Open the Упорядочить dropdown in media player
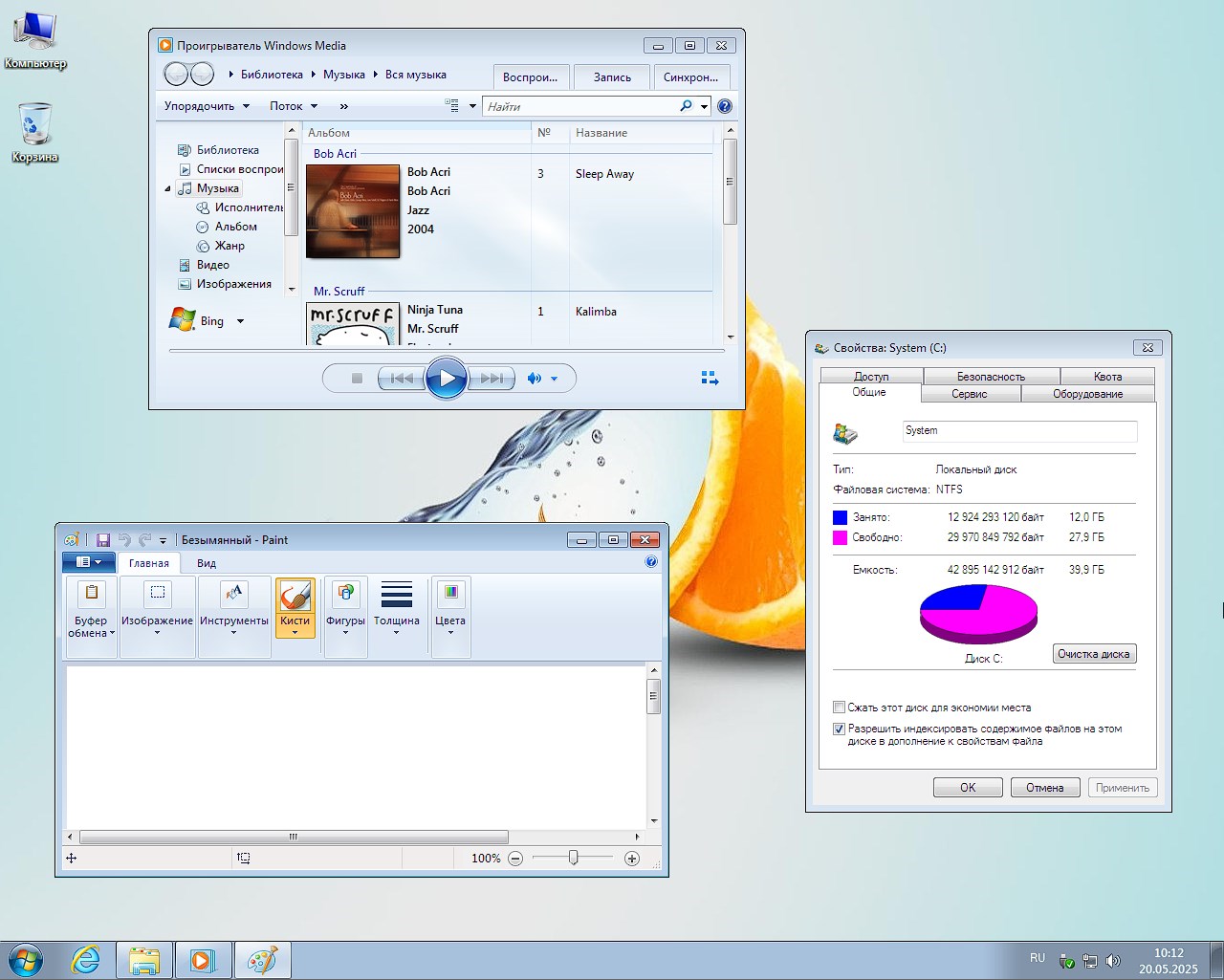Viewport: 1224px width, 980px height. point(207,106)
